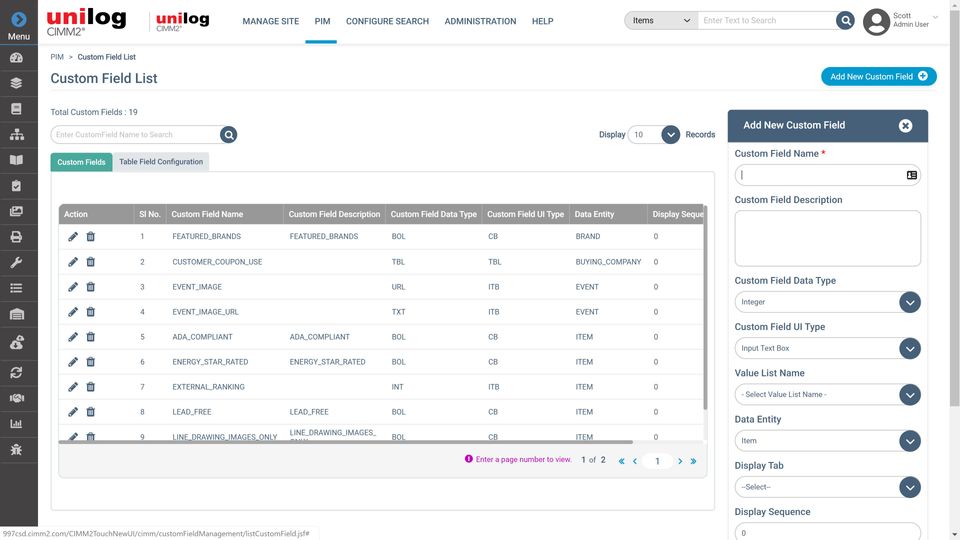Click the wrench tools icon in sidebar

(17, 263)
